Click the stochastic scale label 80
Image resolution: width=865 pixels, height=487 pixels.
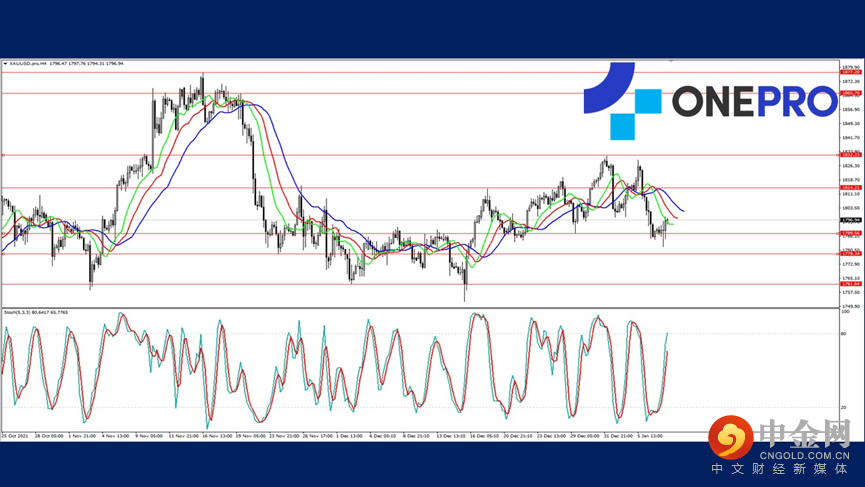[x=843, y=334]
